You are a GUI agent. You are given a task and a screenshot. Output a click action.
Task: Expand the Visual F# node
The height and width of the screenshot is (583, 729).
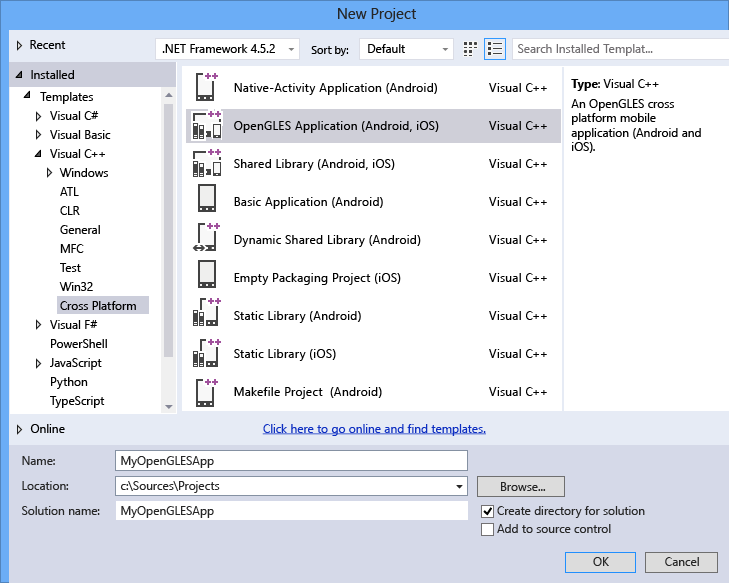[39, 325]
